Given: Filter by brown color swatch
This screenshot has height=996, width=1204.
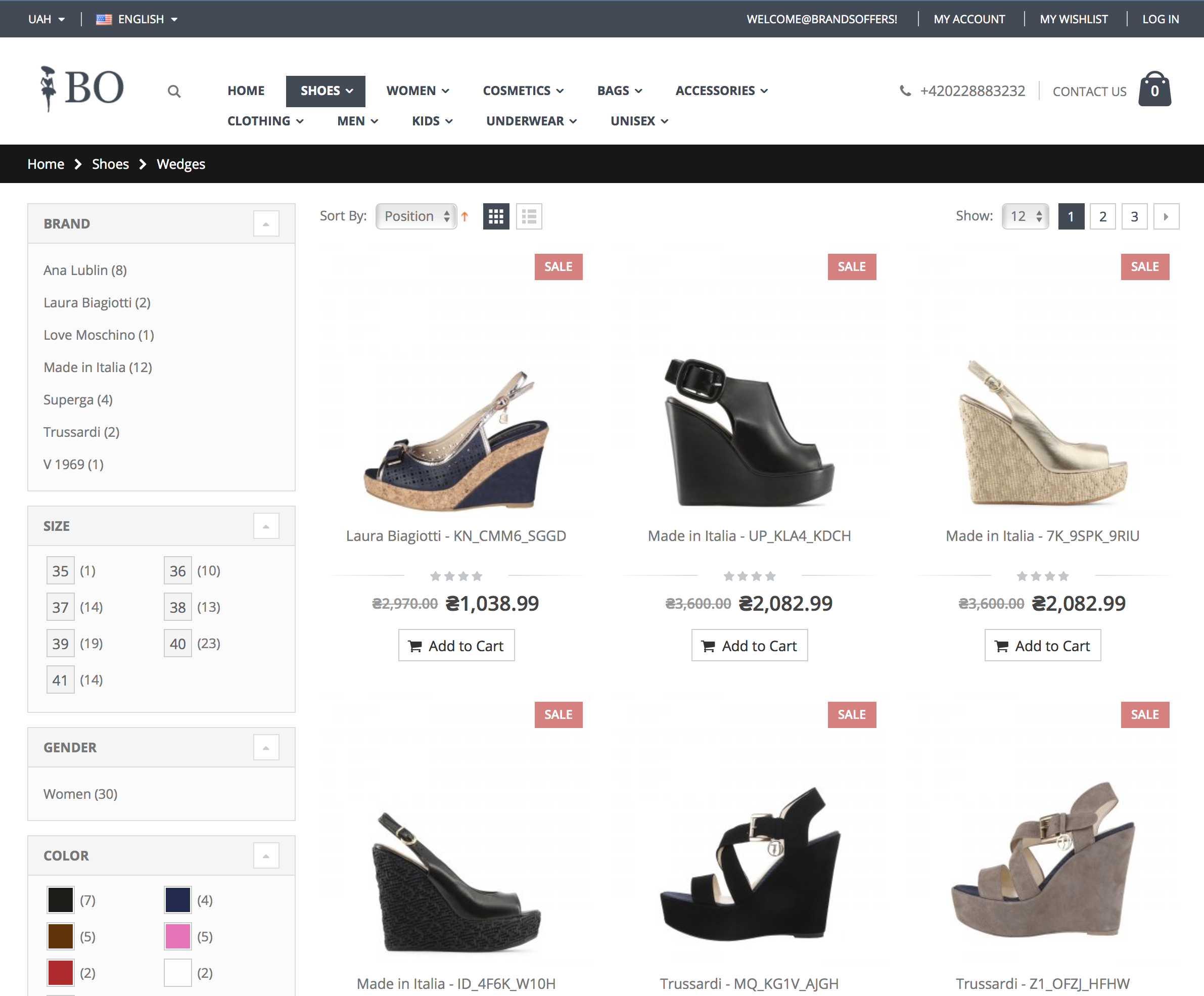Looking at the screenshot, I should [x=60, y=936].
